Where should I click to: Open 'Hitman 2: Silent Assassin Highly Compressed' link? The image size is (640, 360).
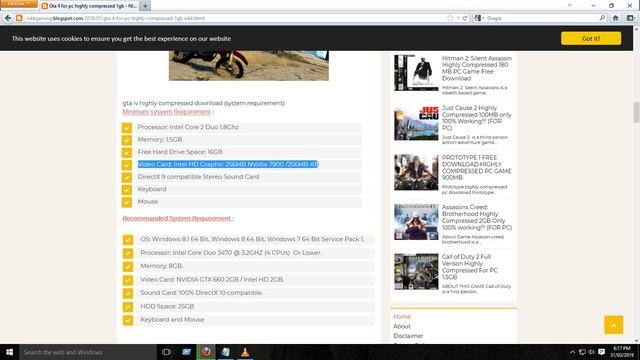[x=477, y=68]
